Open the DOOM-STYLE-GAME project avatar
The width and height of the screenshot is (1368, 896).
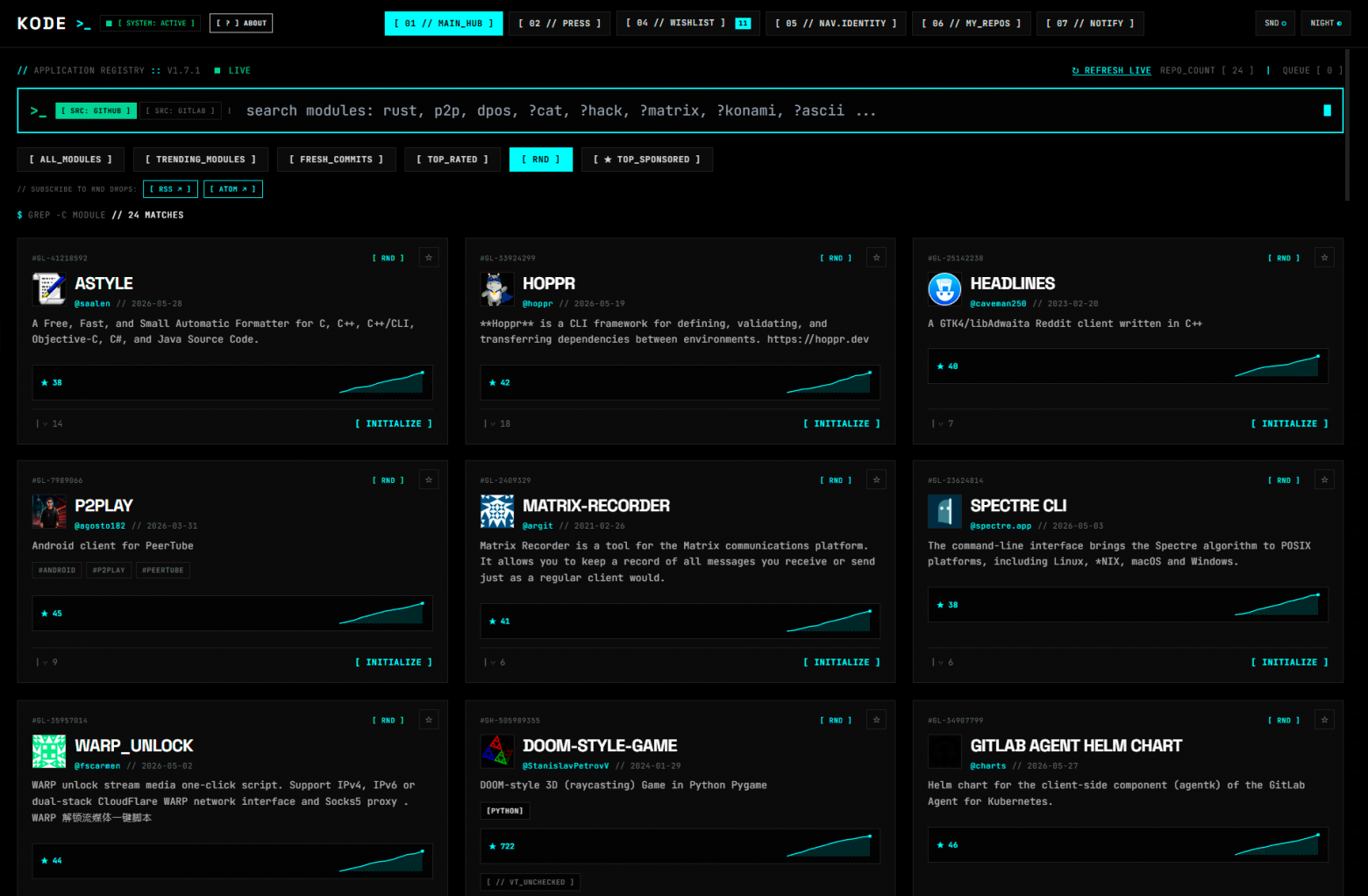pos(497,751)
